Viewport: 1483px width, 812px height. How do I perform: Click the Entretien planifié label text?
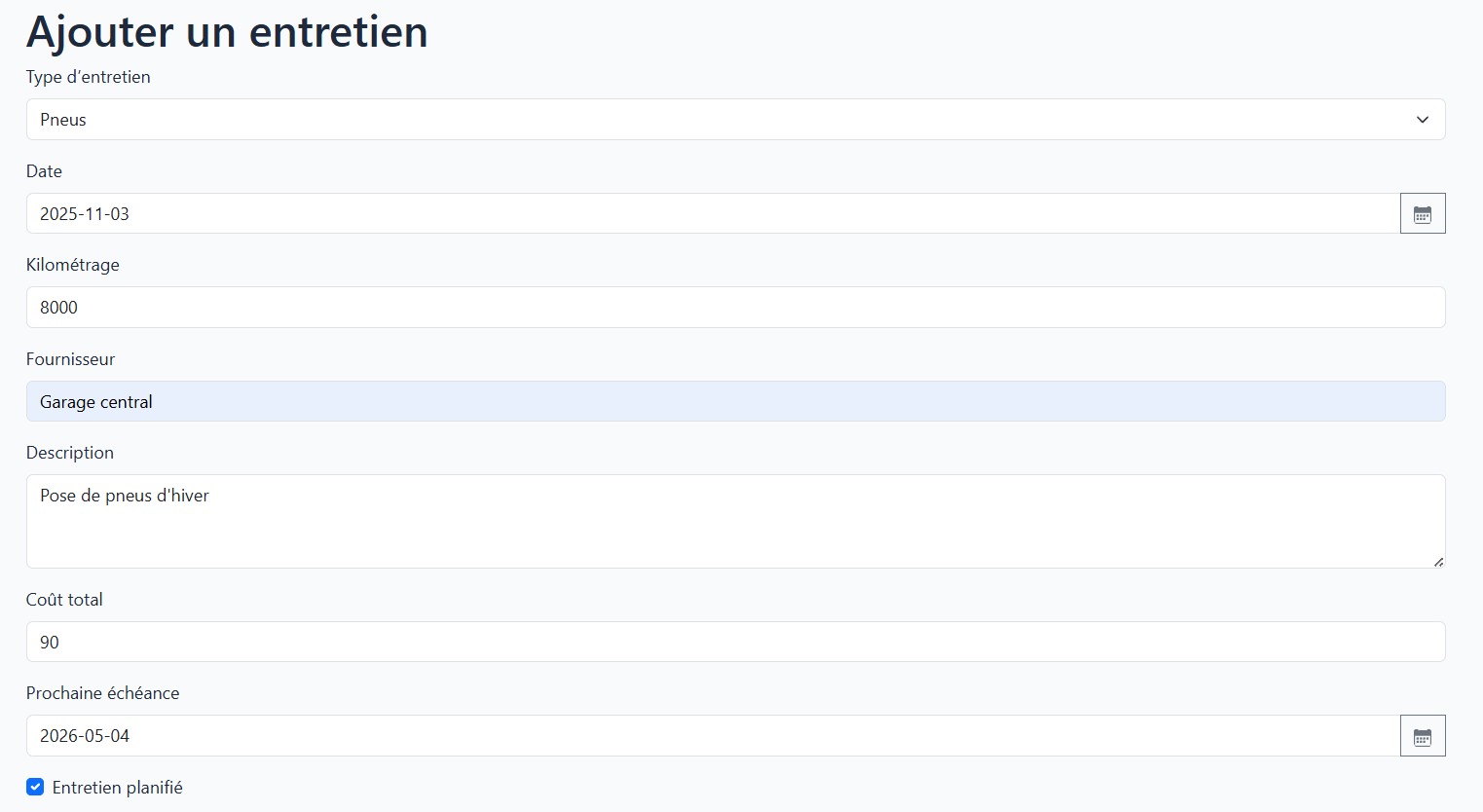(116, 787)
